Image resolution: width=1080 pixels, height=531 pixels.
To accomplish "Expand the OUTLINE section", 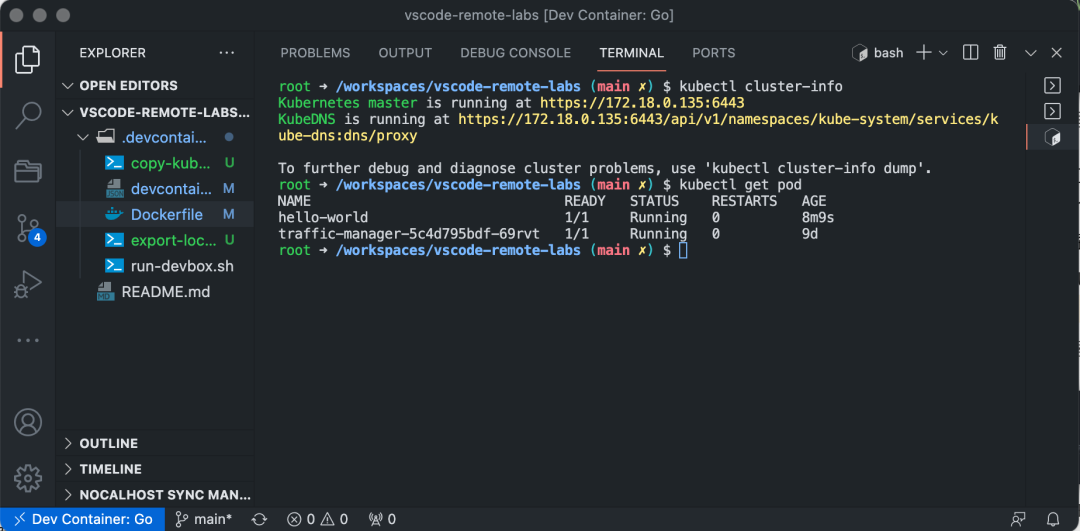I will [x=155, y=443].
